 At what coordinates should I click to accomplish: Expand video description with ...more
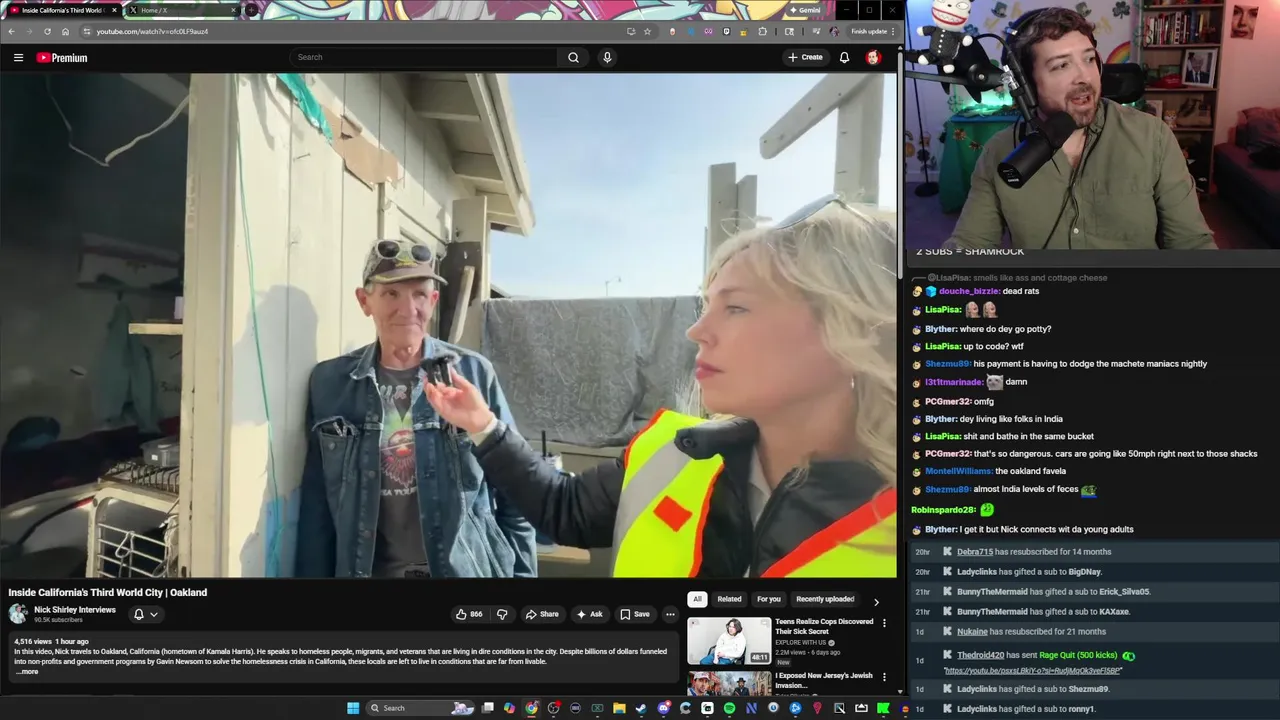tap(27, 672)
